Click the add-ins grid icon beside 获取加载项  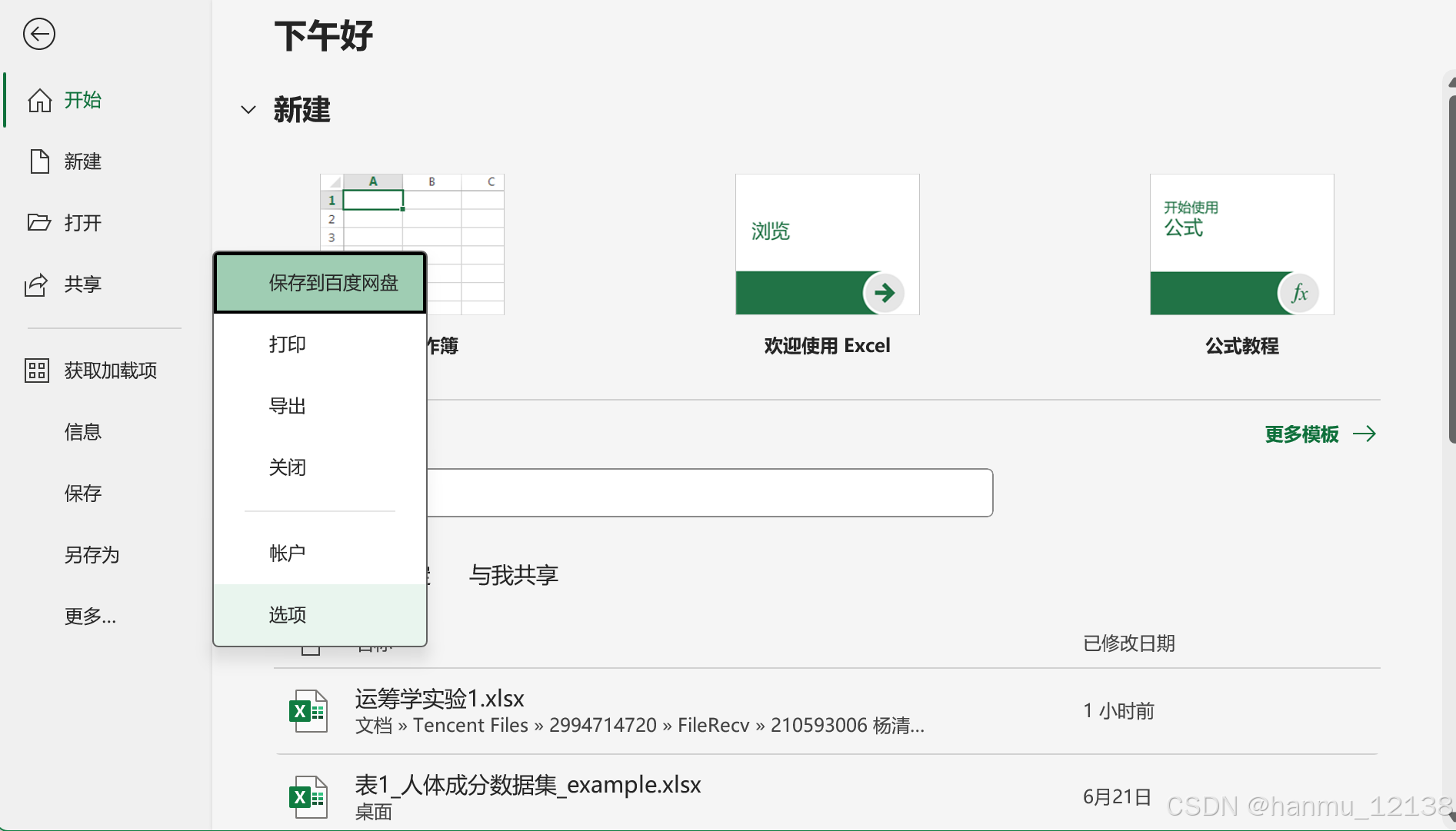pyautogui.click(x=37, y=371)
